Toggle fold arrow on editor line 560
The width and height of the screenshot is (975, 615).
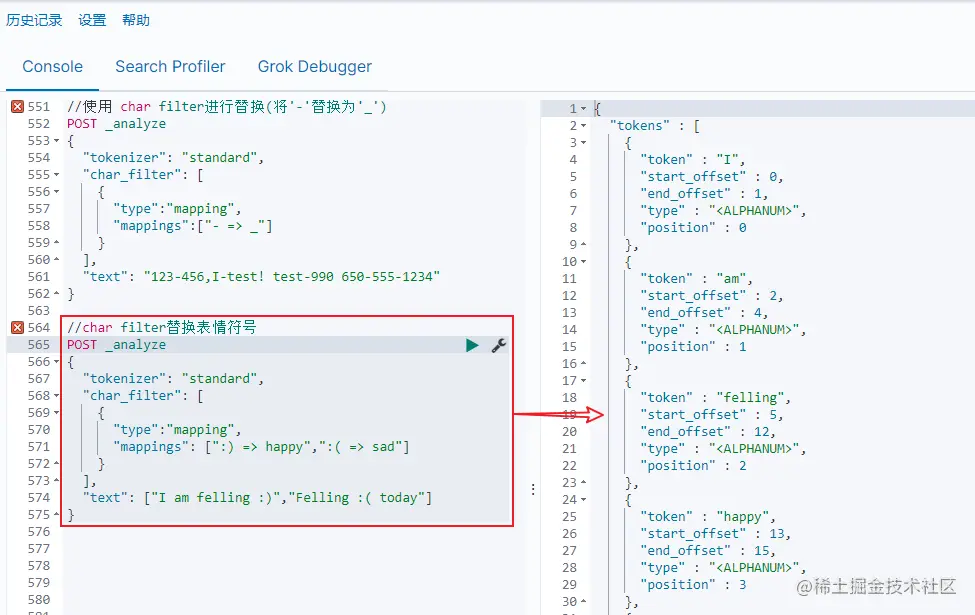pyautogui.click(x=57, y=260)
